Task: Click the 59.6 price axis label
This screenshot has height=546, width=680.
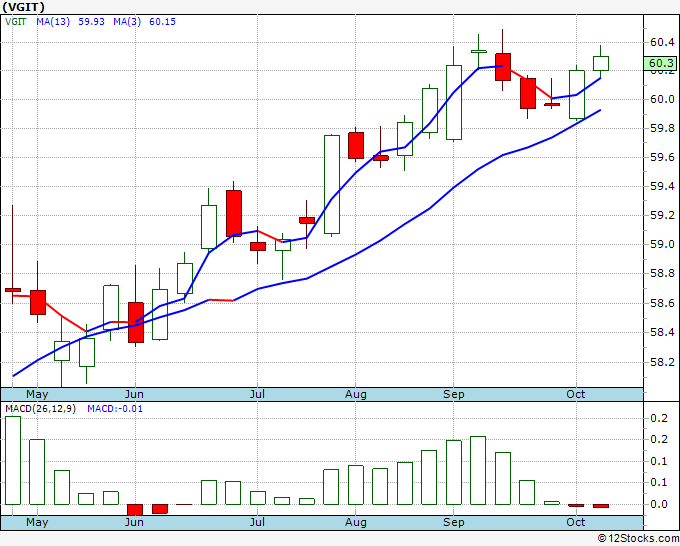Action: pyautogui.click(x=662, y=157)
